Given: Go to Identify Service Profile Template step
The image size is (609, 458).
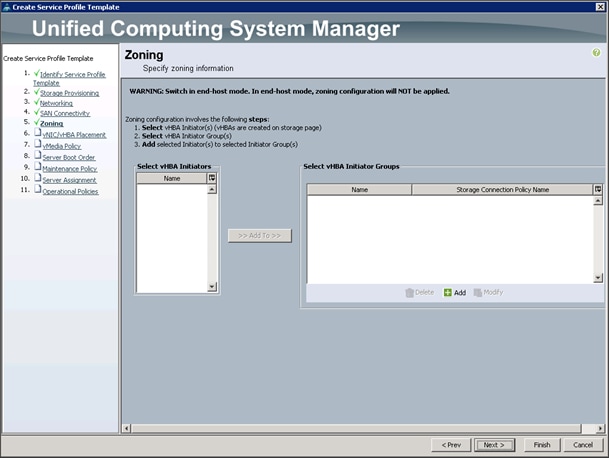Looking at the screenshot, I should click(69, 78).
